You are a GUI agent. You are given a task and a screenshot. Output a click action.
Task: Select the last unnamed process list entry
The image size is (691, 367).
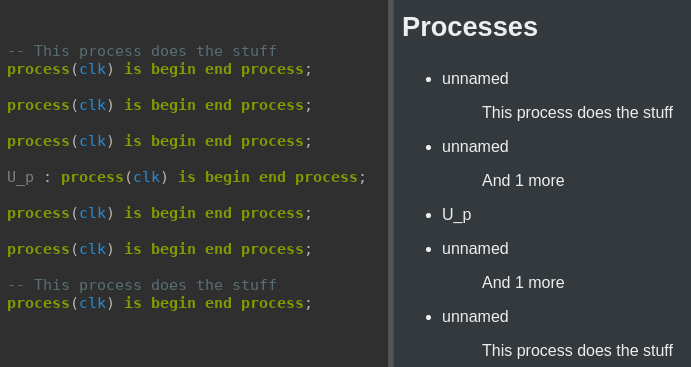(x=475, y=316)
